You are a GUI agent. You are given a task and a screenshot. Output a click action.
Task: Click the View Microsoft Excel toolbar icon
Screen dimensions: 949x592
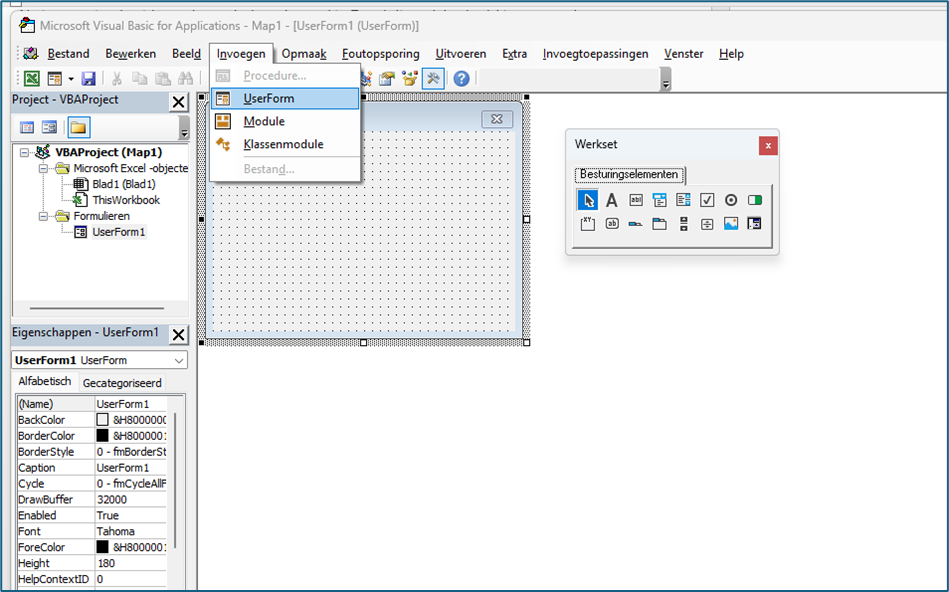click(x=32, y=79)
